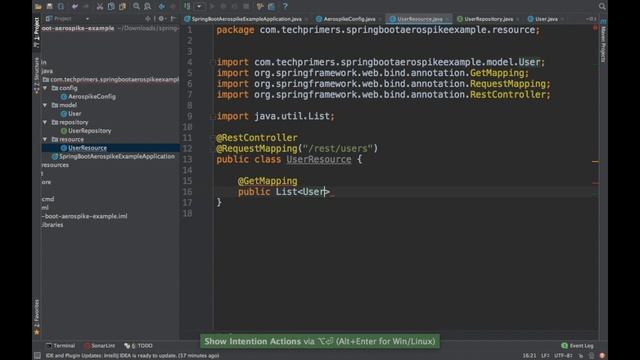Click the UserResource class name in code
Viewport: 640px width, 360px height.
click(318, 159)
